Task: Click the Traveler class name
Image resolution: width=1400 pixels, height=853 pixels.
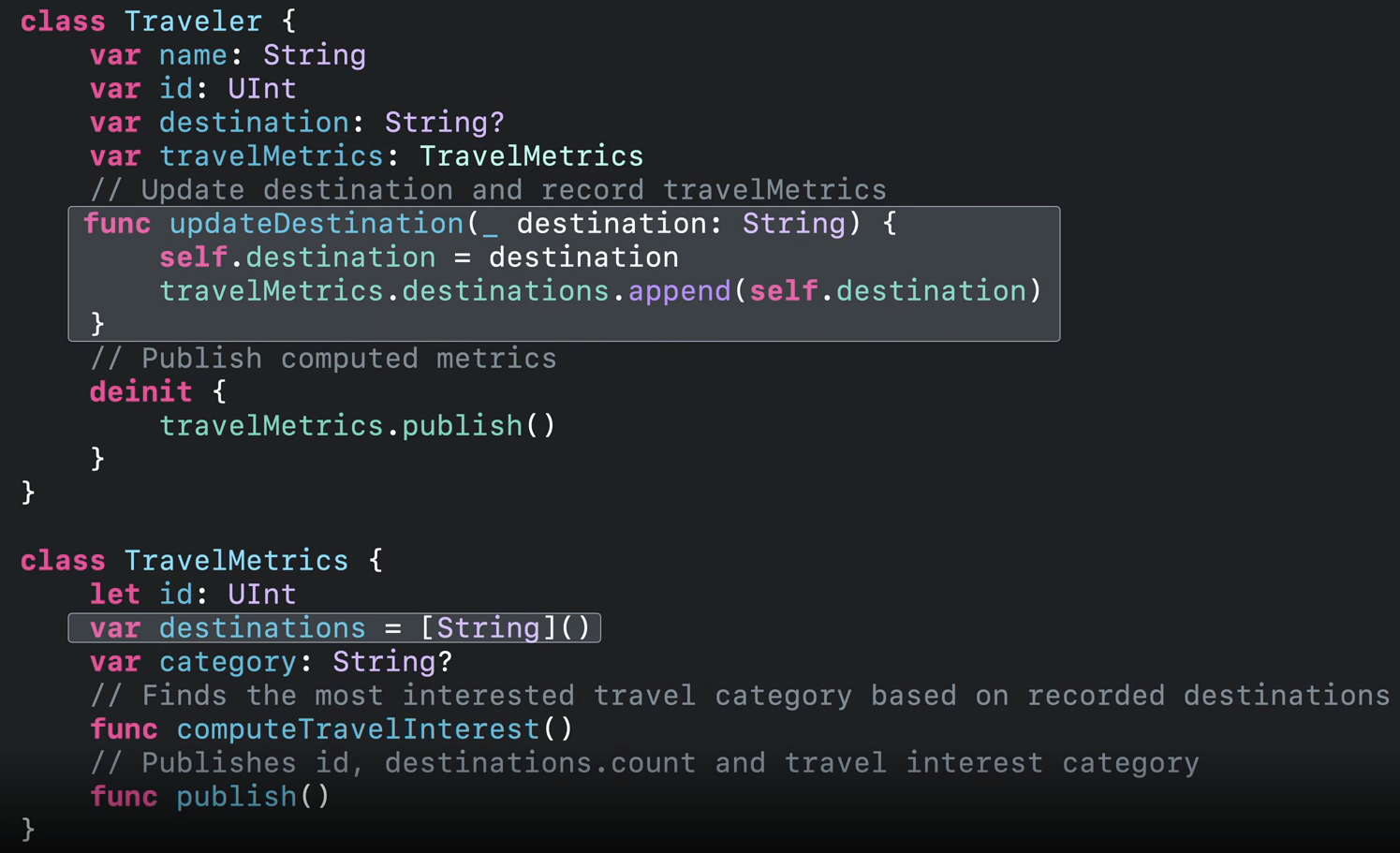Action: 194,21
